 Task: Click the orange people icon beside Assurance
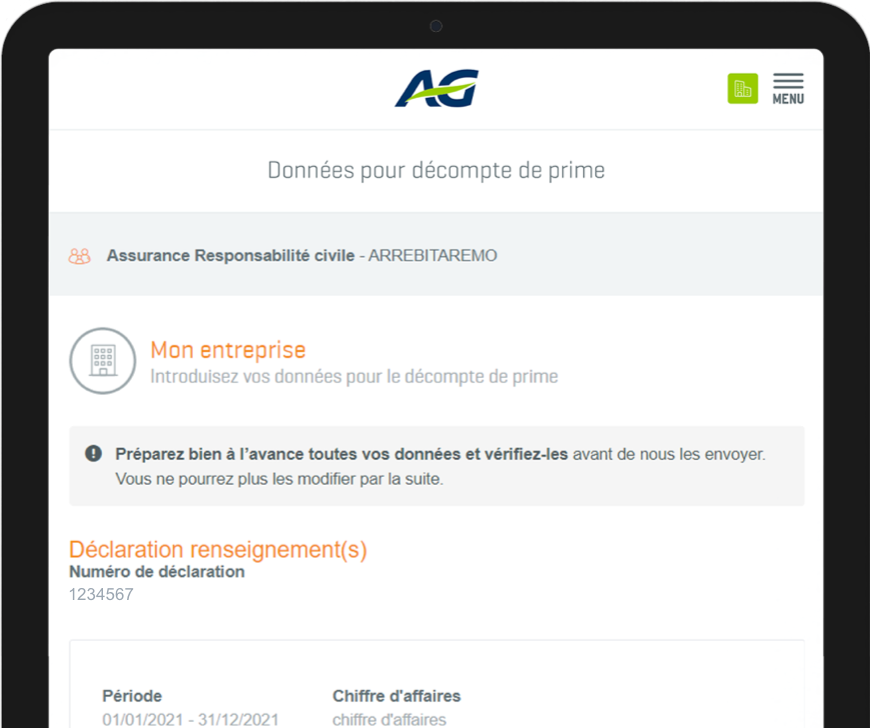point(79,256)
